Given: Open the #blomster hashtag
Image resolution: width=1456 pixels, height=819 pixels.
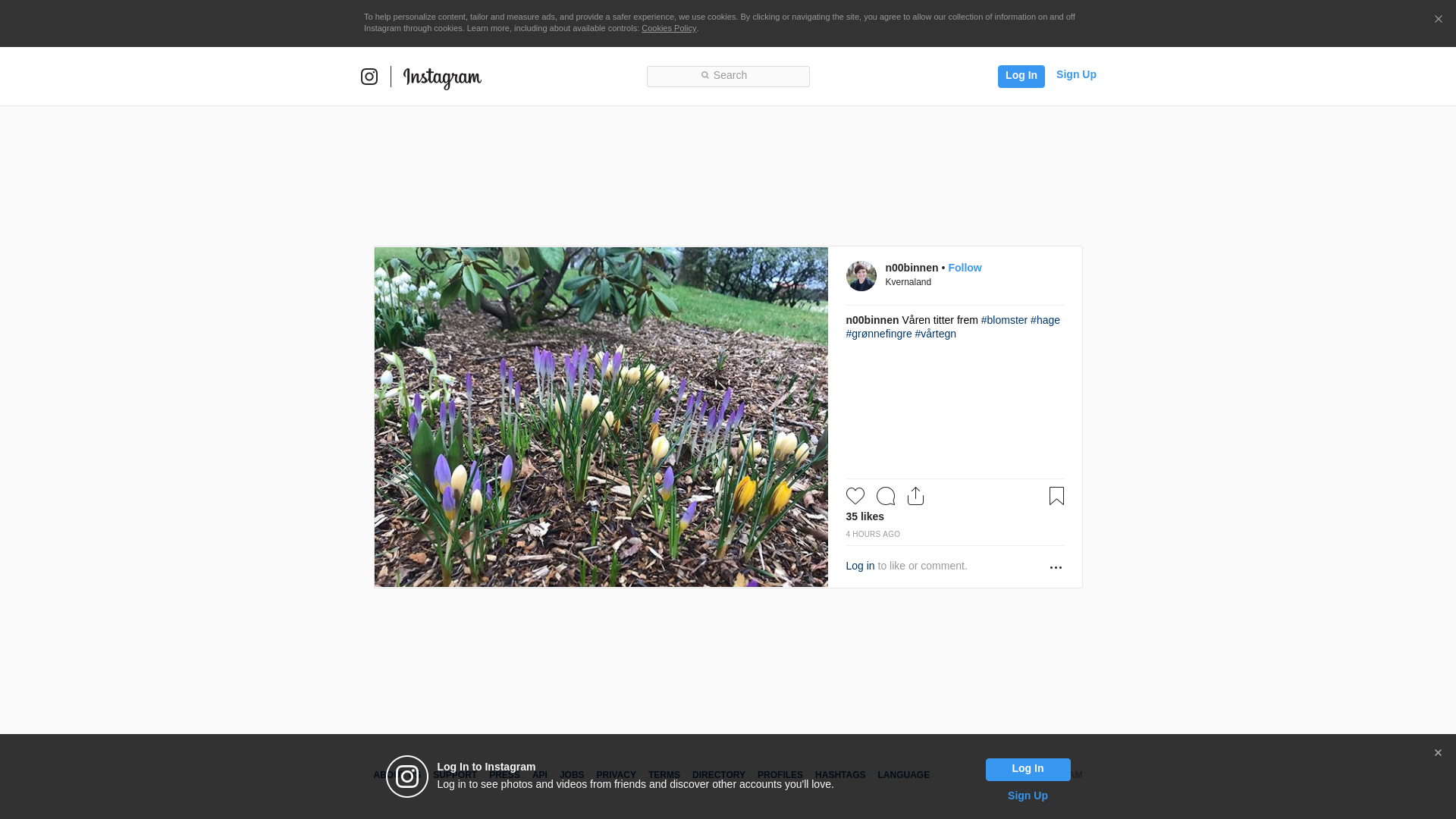Looking at the screenshot, I should [x=1004, y=320].
